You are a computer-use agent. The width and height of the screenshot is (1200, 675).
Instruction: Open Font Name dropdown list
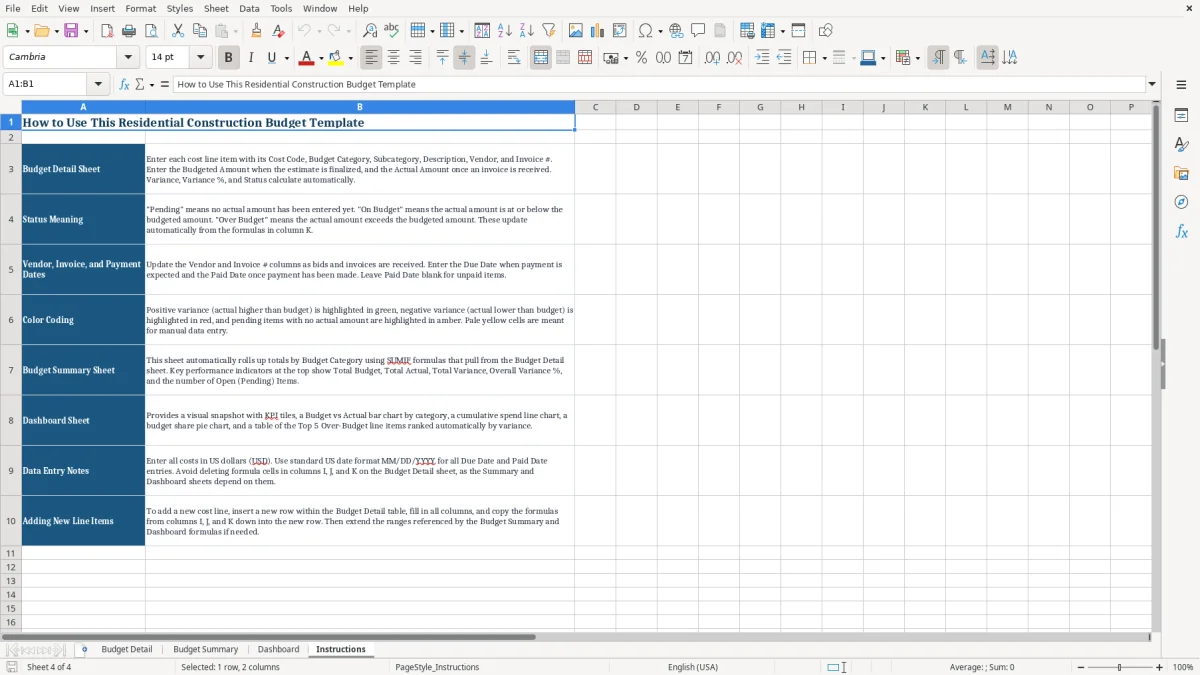[127, 58]
